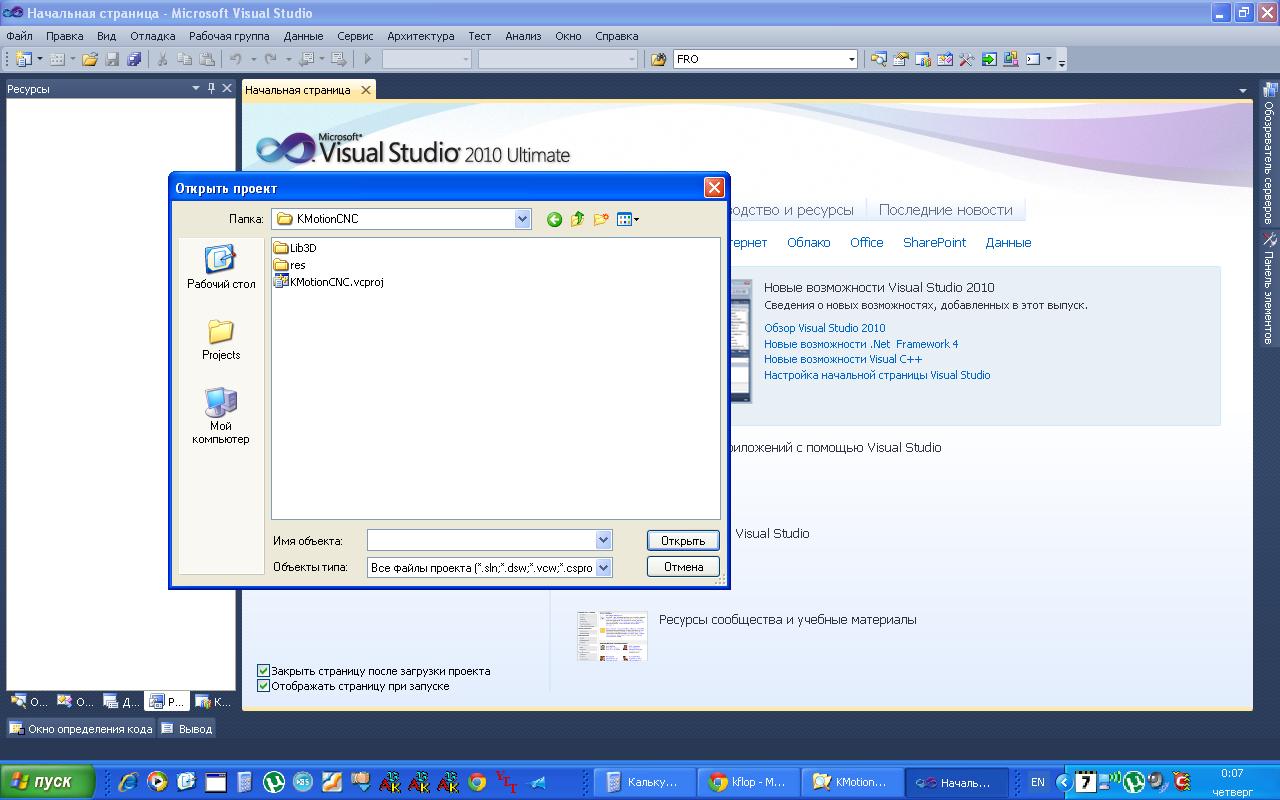Toggle 'Отображать страницу при запуске' checkbox
The image size is (1280, 800).
264,686
